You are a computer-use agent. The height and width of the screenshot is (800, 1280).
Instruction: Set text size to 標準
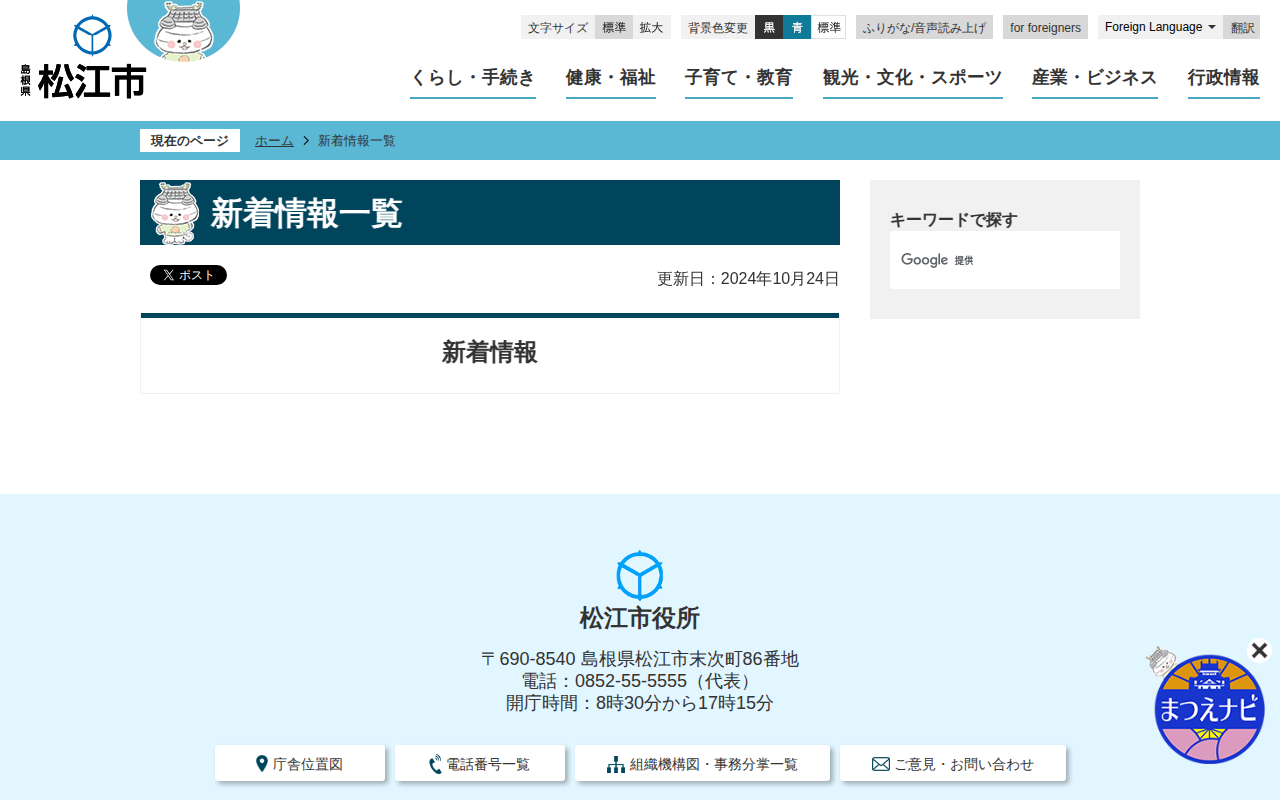point(614,27)
